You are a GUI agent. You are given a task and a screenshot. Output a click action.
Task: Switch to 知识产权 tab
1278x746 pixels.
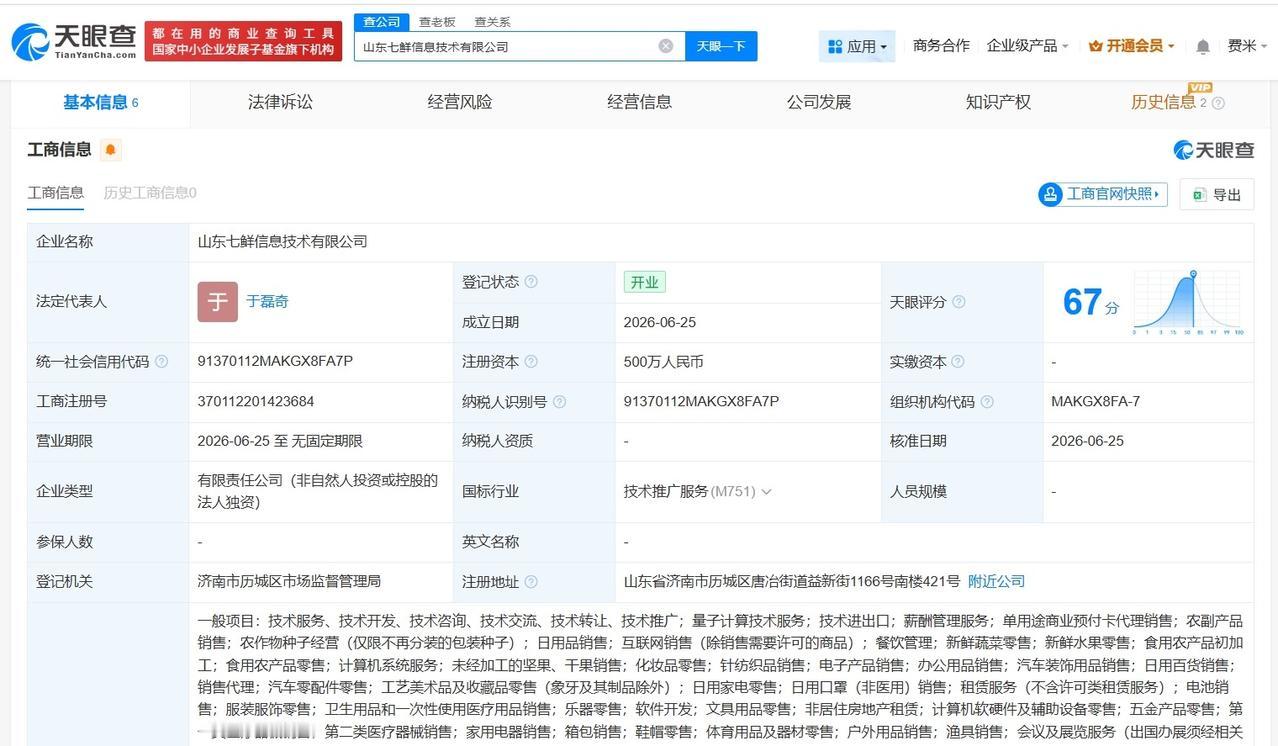[998, 102]
